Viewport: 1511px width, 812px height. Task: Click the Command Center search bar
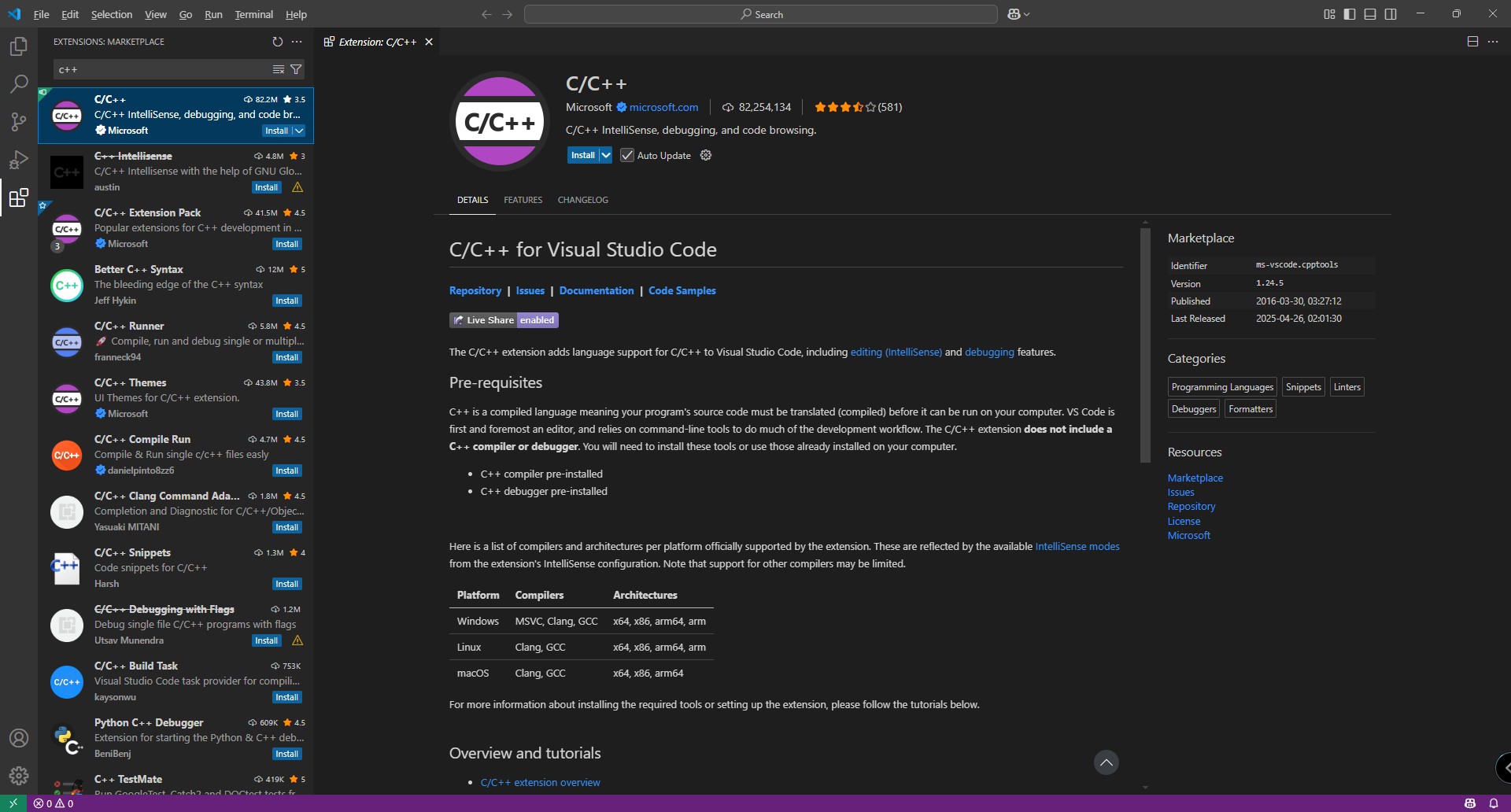pos(761,14)
